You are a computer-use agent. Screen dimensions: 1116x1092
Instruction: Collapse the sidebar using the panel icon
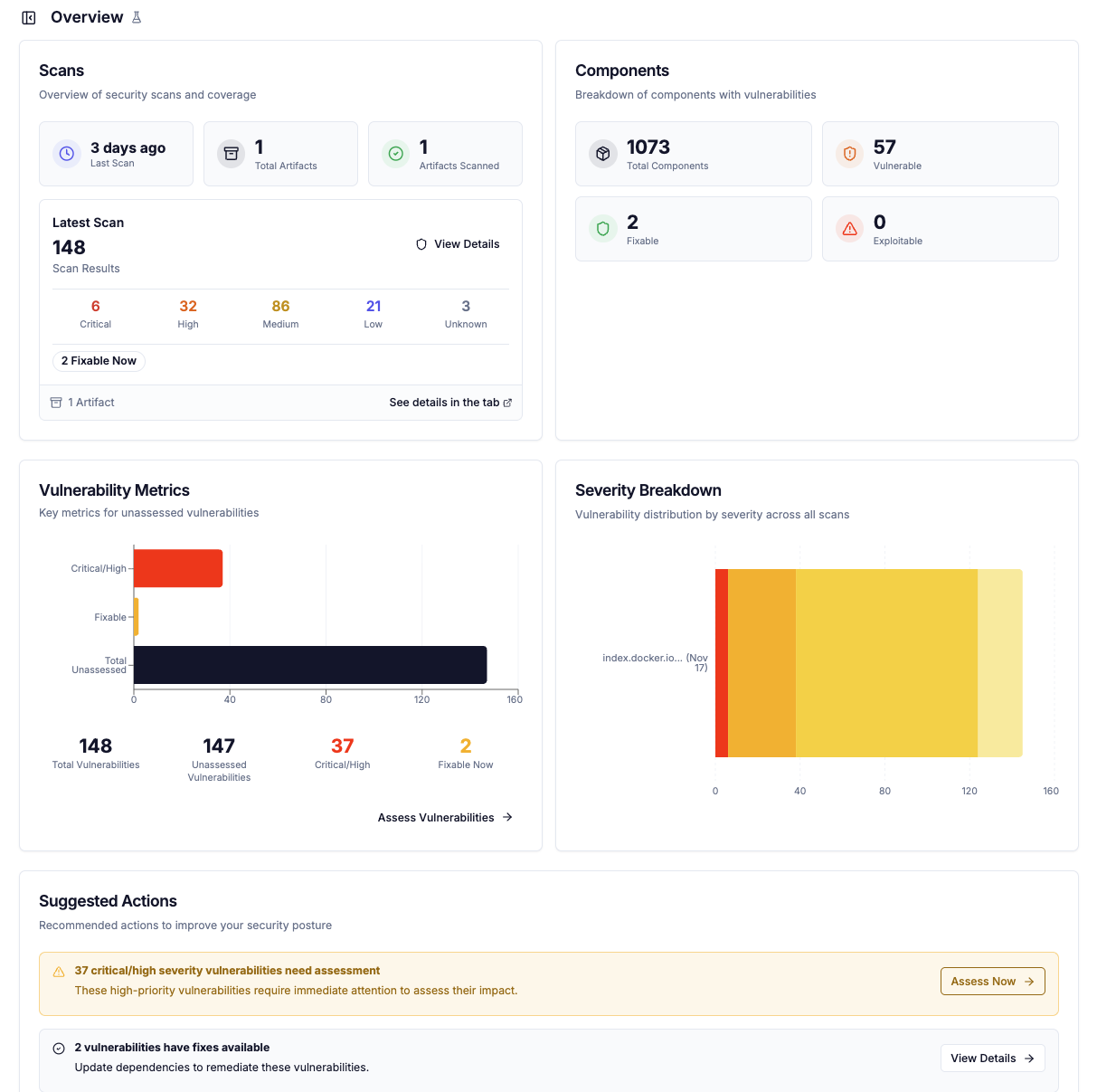28,17
